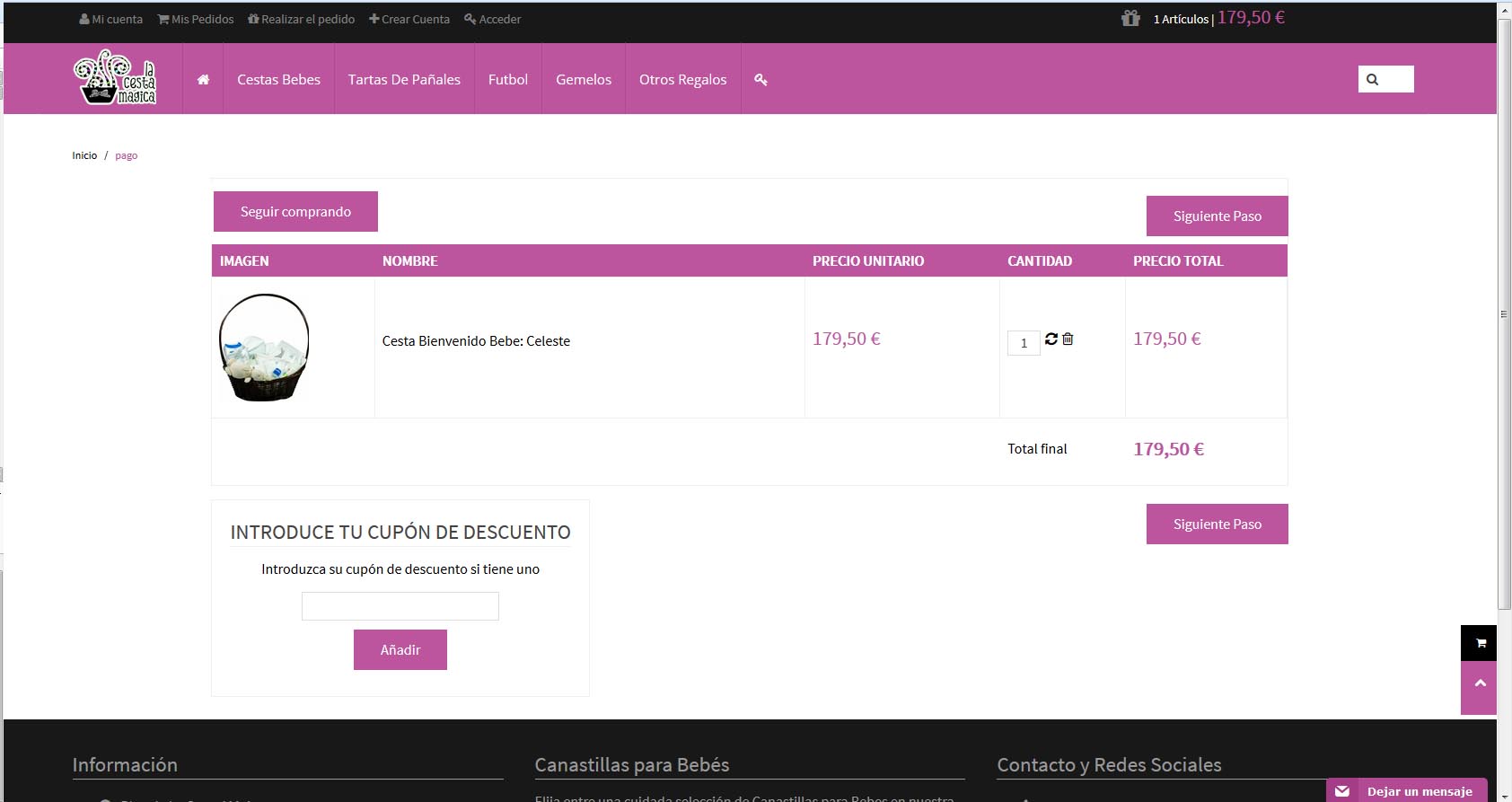This screenshot has height=802, width=1512.
Task: Click the top Siguiente Paso button
Action: (1218, 216)
